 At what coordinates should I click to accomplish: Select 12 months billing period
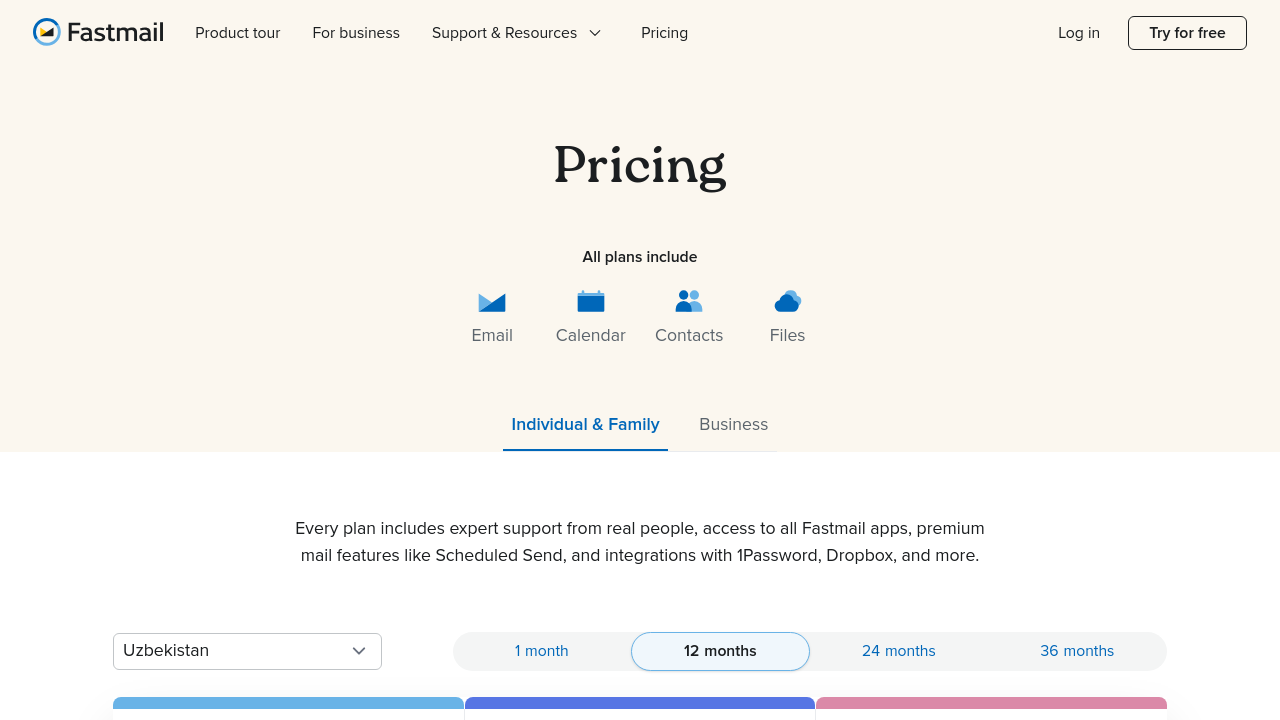click(x=720, y=651)
